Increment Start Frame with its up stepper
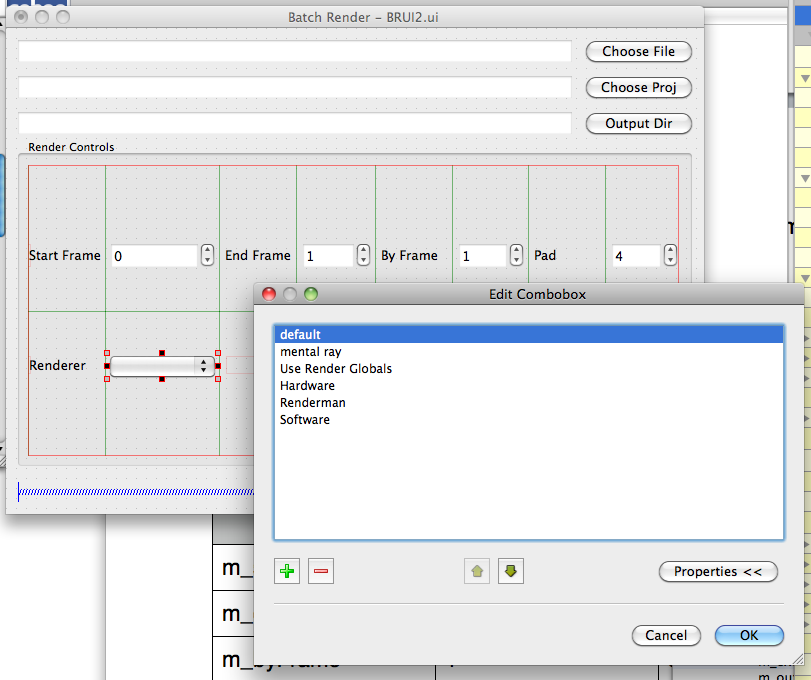Image resolution: width=811 pixels, height=680 pixels. [x=207, y=250]
